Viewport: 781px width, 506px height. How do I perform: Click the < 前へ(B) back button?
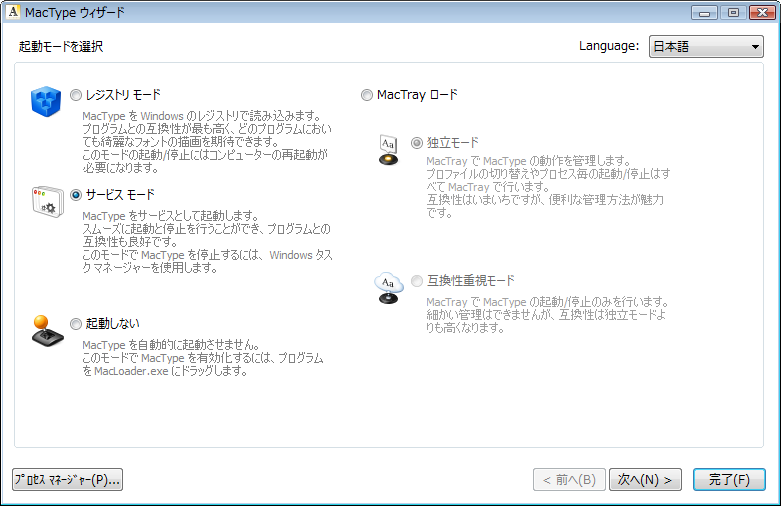(x=569, y=480)
